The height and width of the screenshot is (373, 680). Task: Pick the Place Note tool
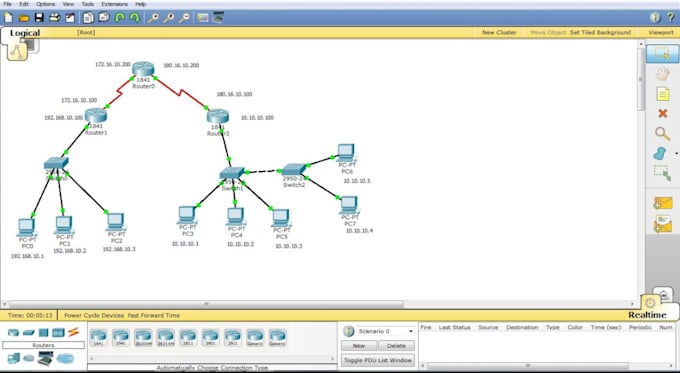pyautogui.click(x=663, y=94)
